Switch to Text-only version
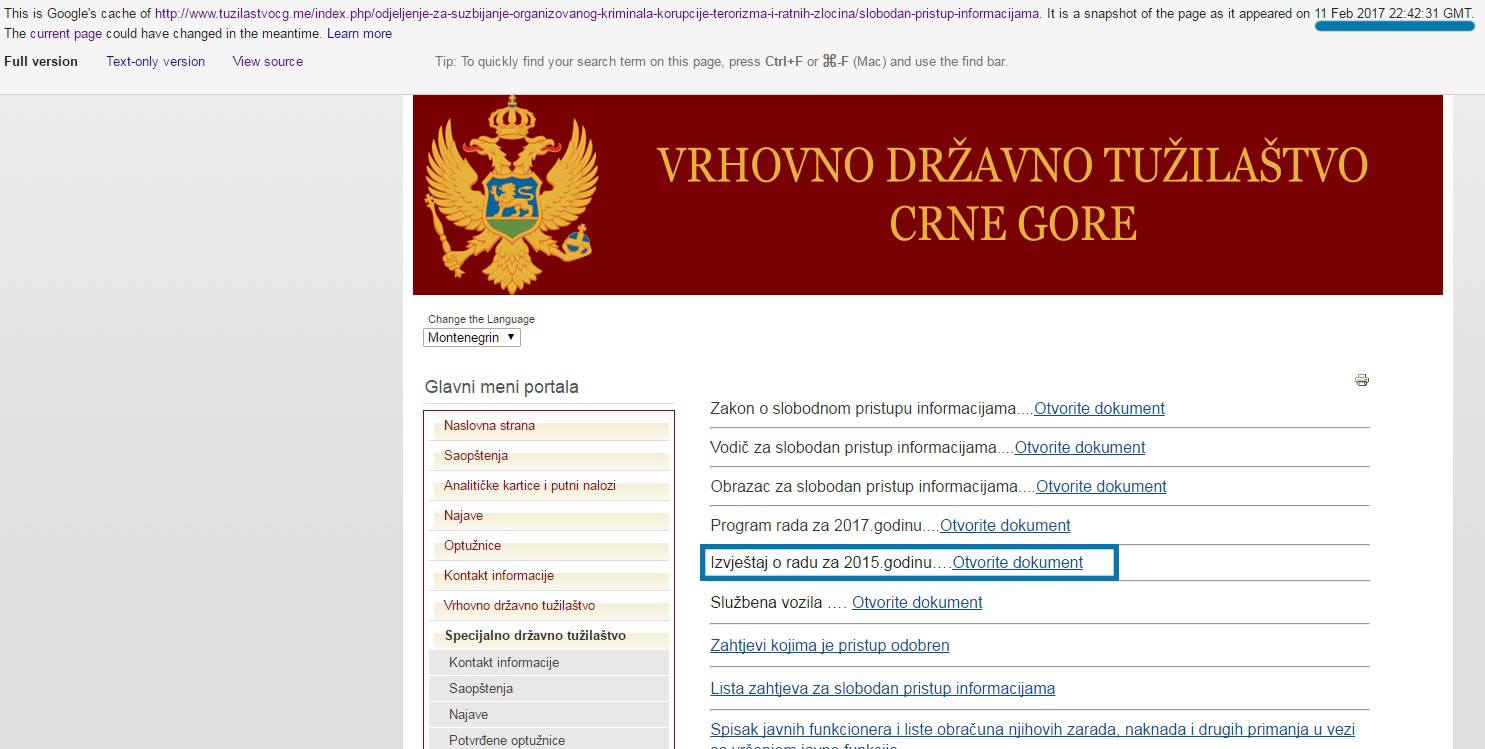Viewport: 1485px width, 749px height. pos(155,62)
